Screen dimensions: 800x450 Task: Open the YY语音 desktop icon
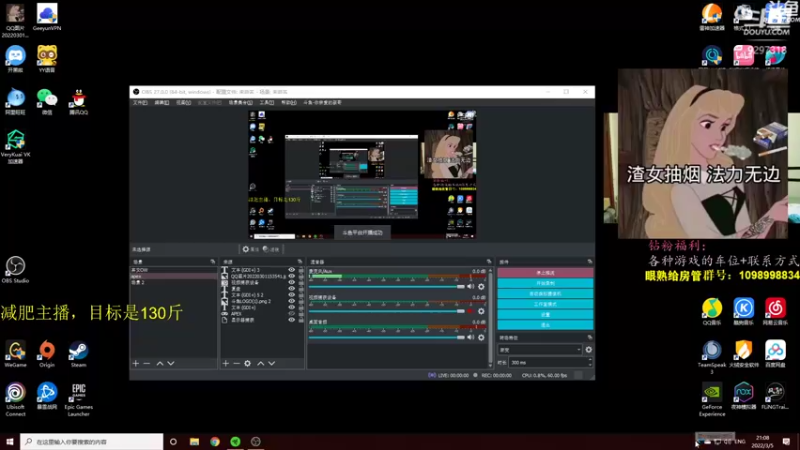pyautogui.click(x=47, y=59)
